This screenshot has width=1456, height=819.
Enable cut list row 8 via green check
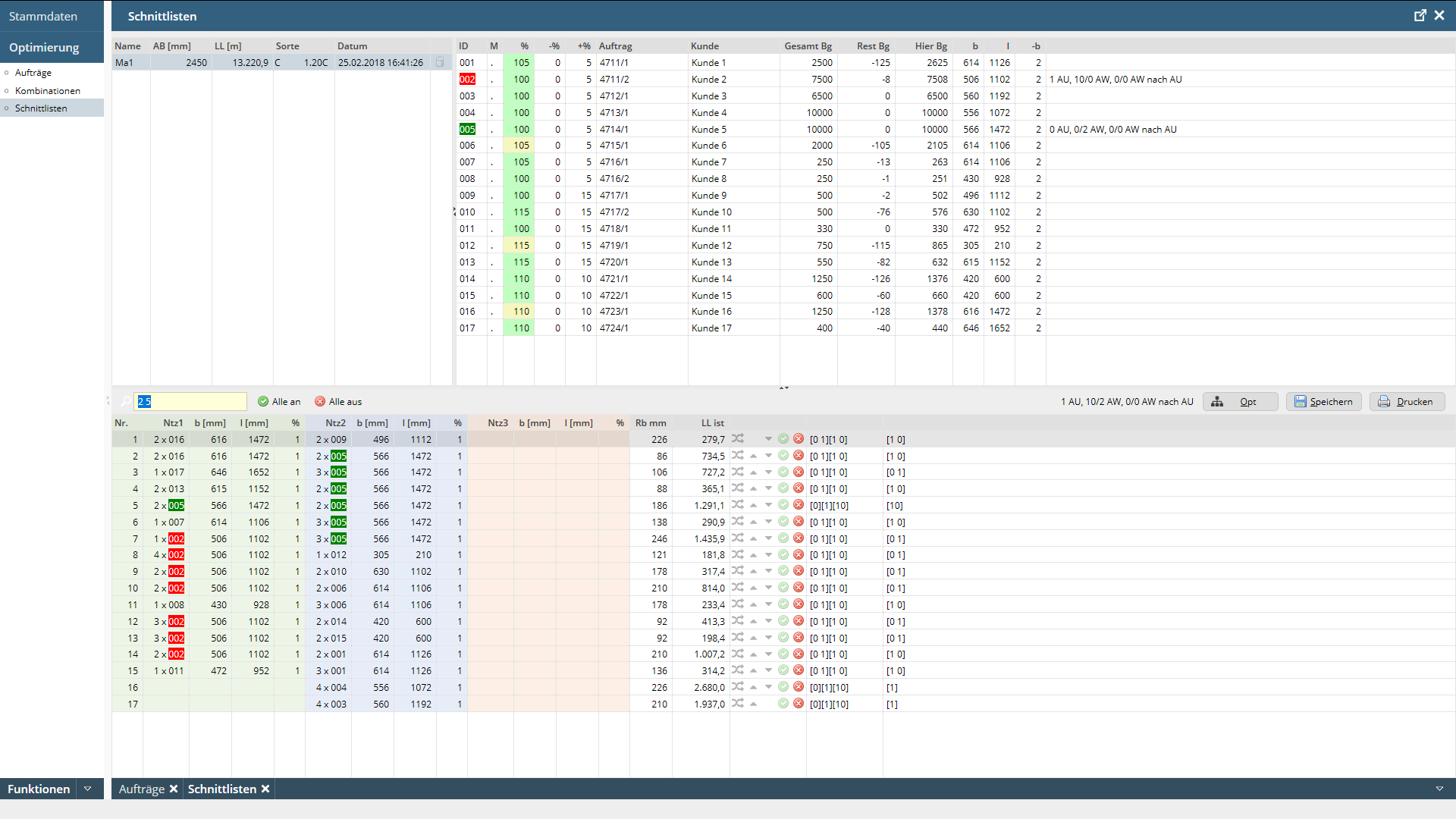click(783, 554)
